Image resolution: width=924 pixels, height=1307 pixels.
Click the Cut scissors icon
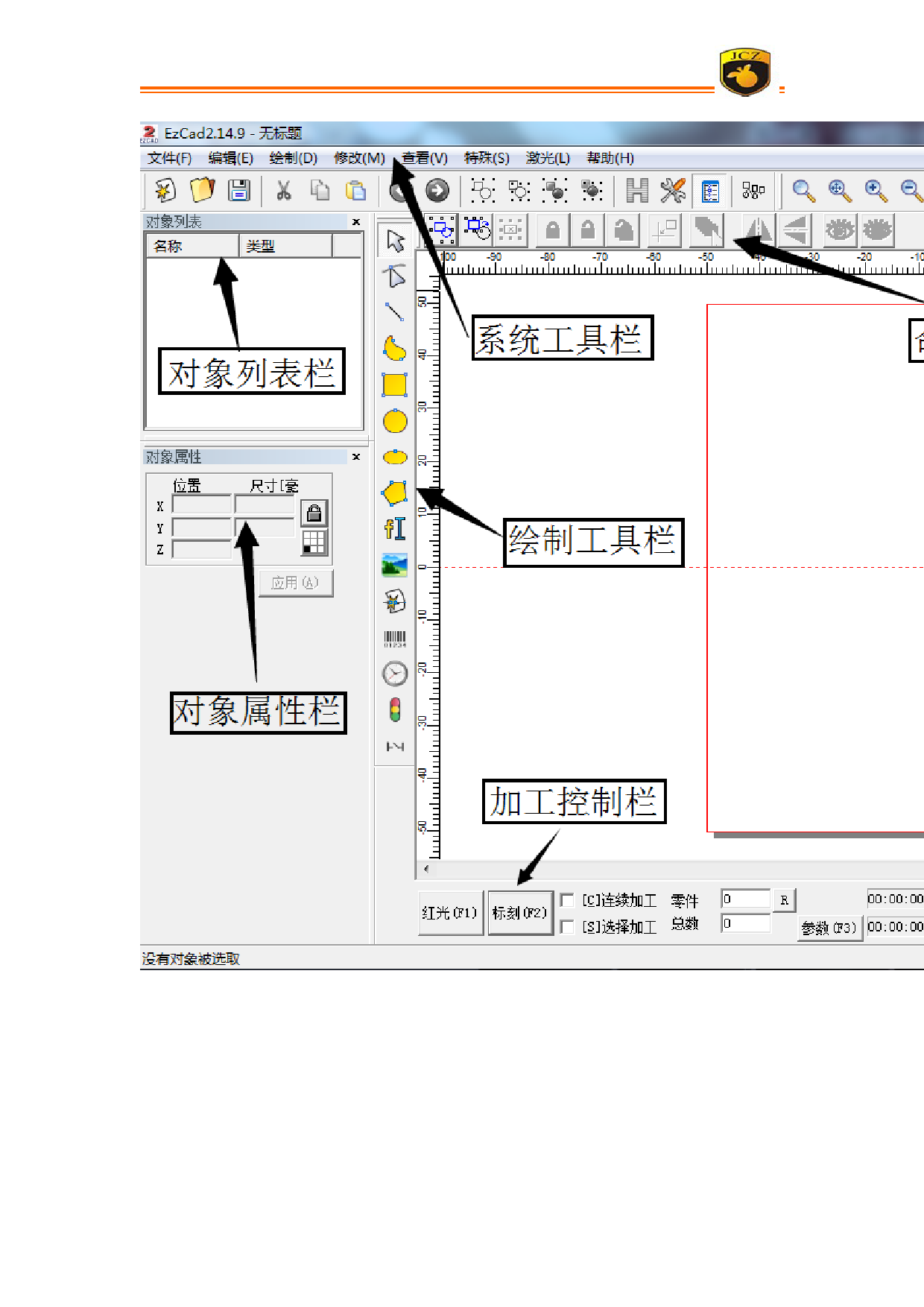tap(283, 191)
